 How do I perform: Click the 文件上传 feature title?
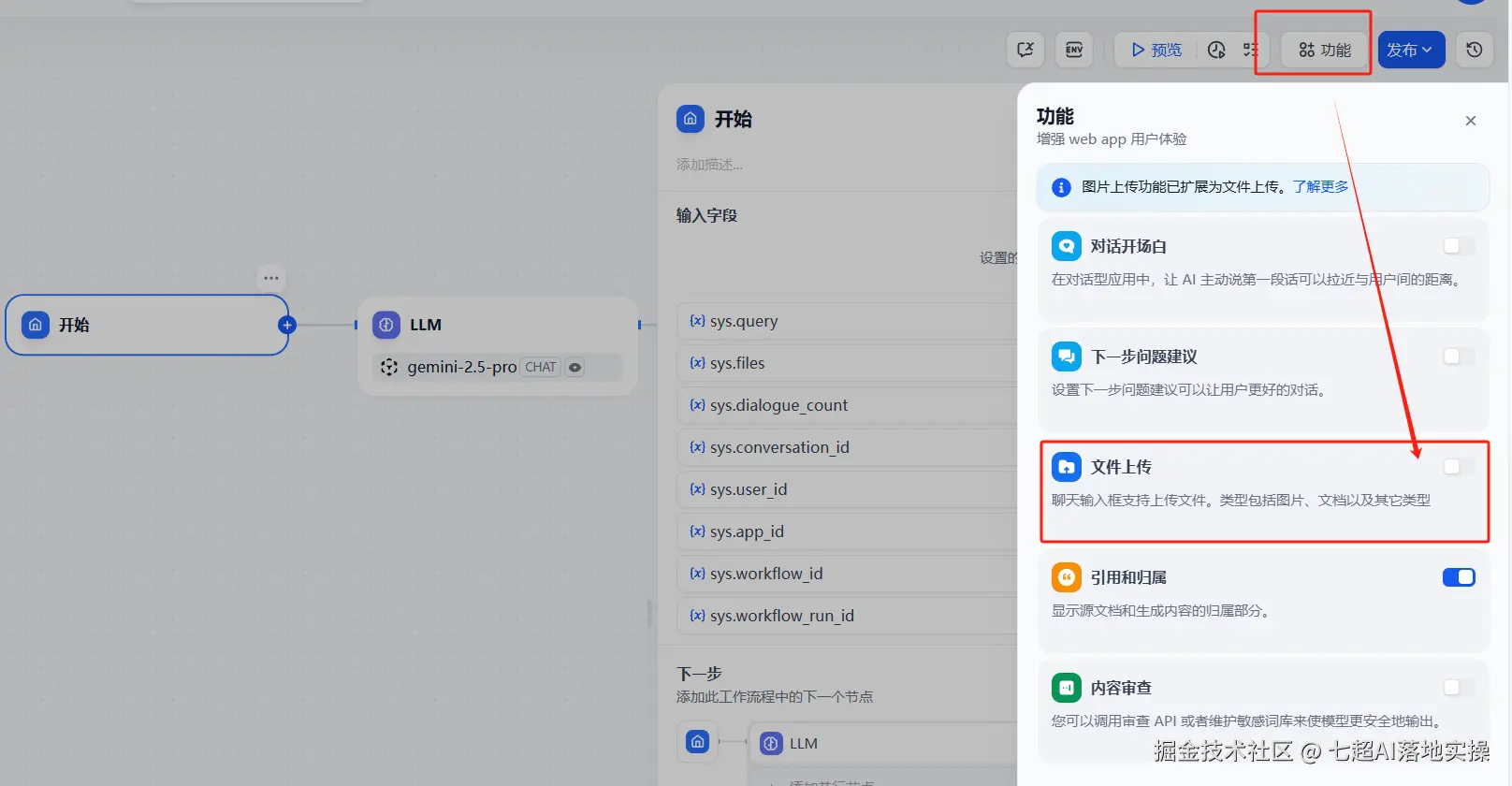(x=1121, y=467)
